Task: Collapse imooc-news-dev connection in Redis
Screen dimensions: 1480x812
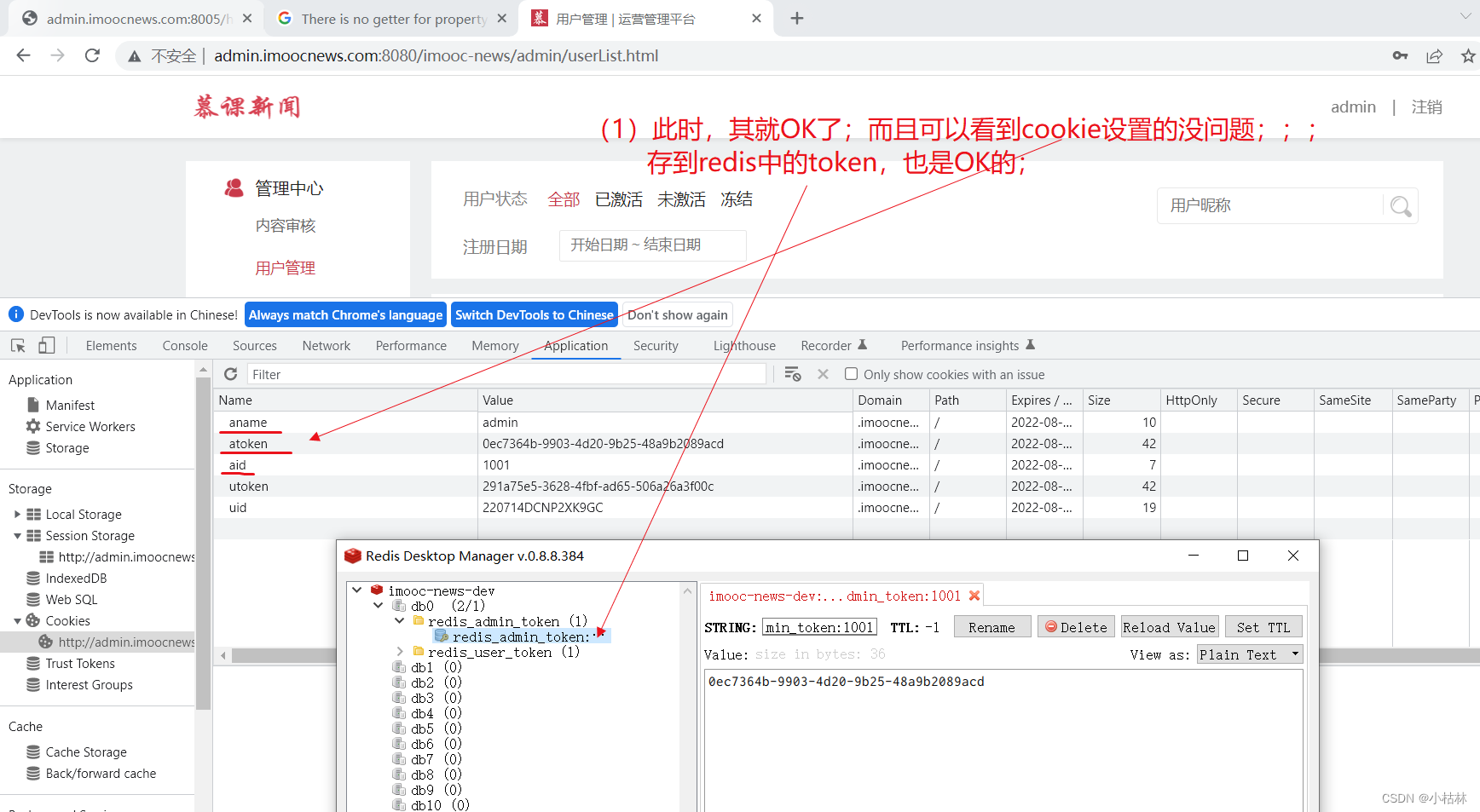Action: coord(357,590)
